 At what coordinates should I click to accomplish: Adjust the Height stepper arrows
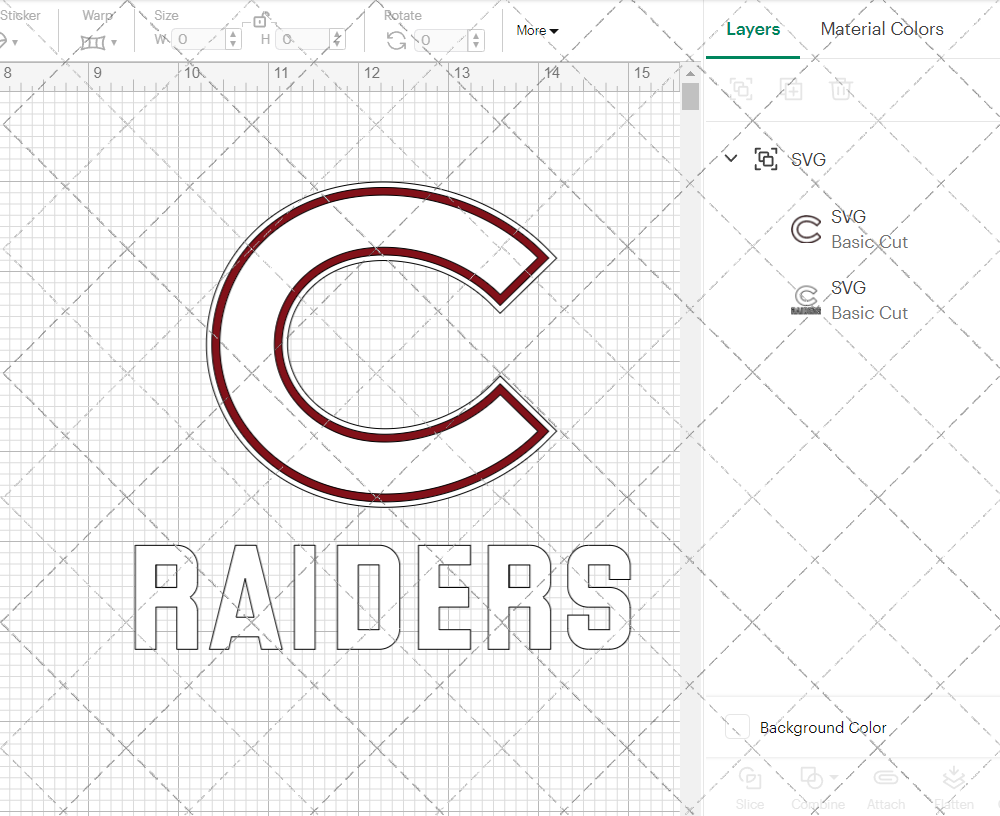(x=338, y=40)
